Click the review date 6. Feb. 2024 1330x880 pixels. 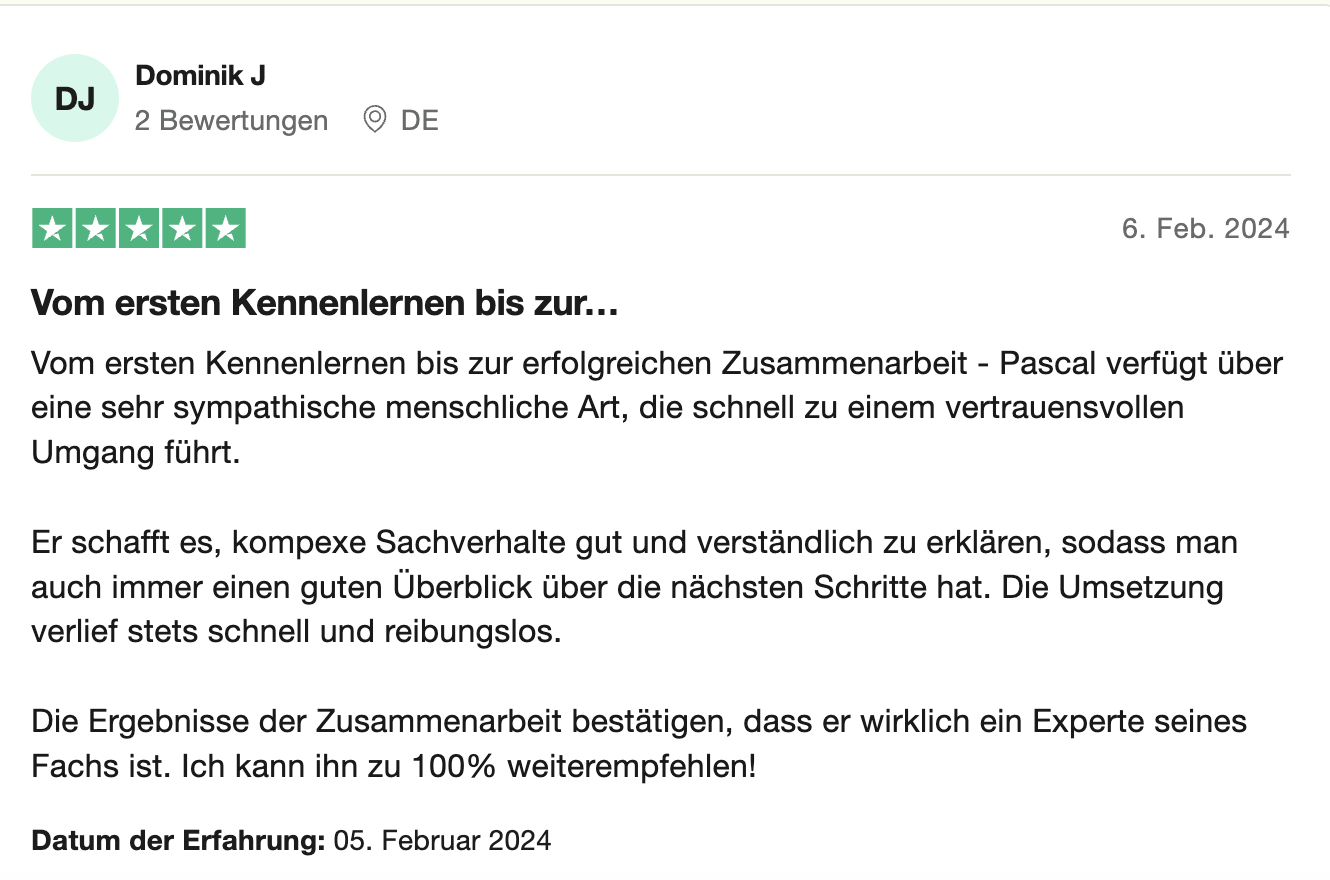[x=1205, y=229]
